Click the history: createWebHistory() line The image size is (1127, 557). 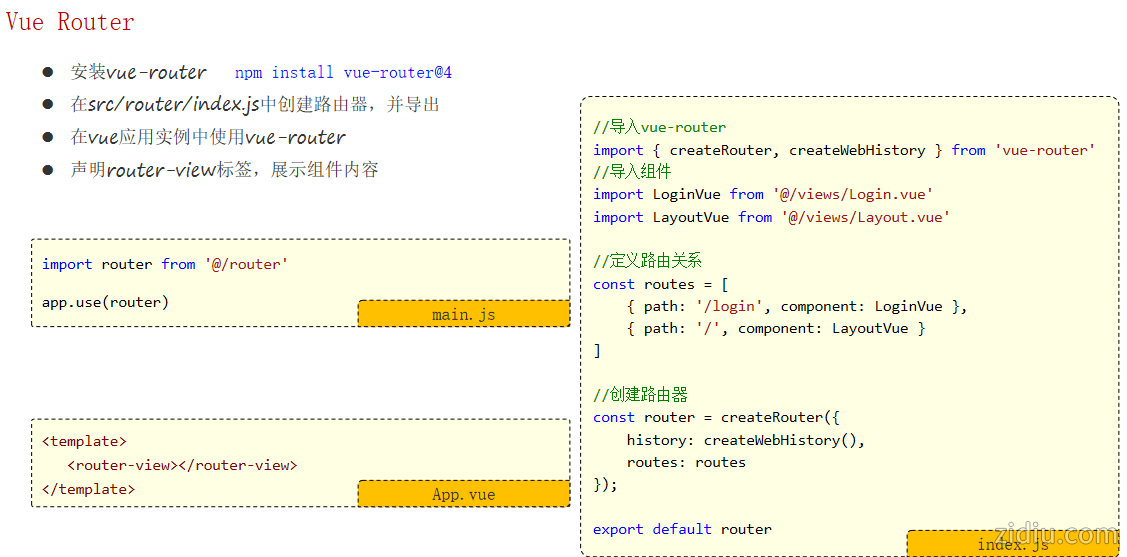[x=745, y=440]
